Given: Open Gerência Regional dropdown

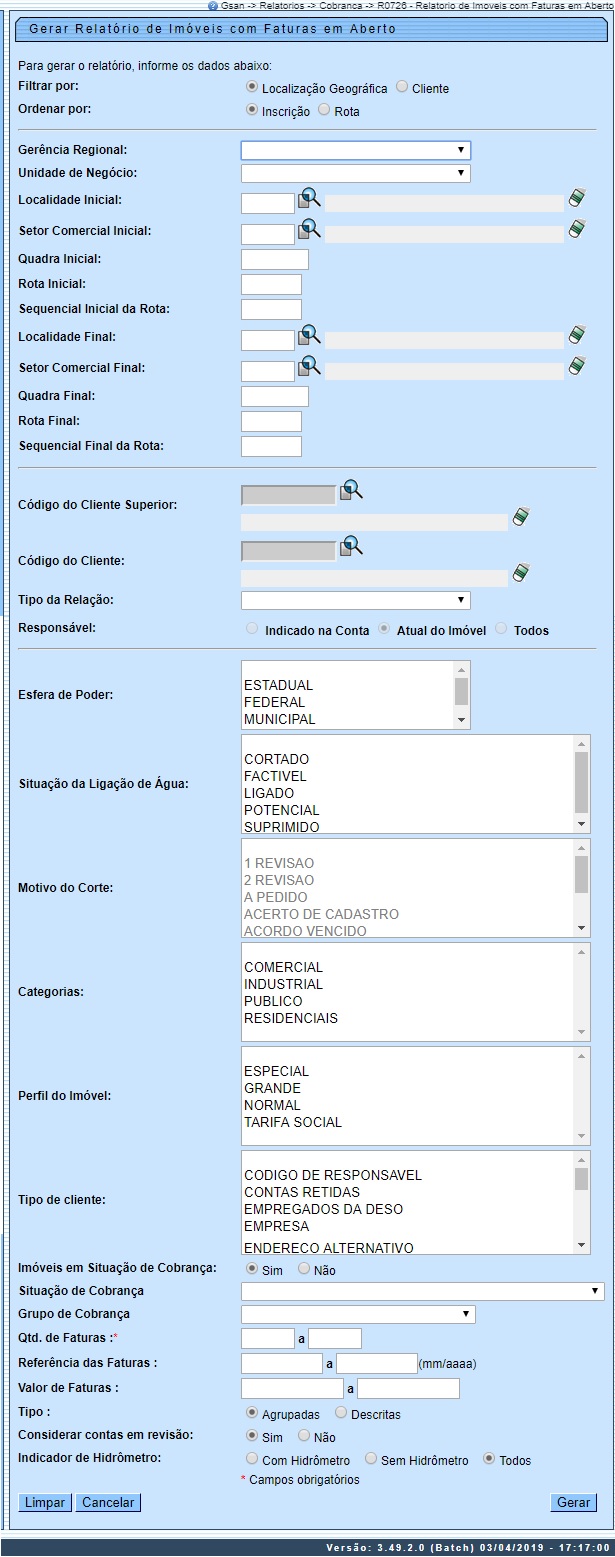Looking at the screenshot, I should [x=355, y=150].
